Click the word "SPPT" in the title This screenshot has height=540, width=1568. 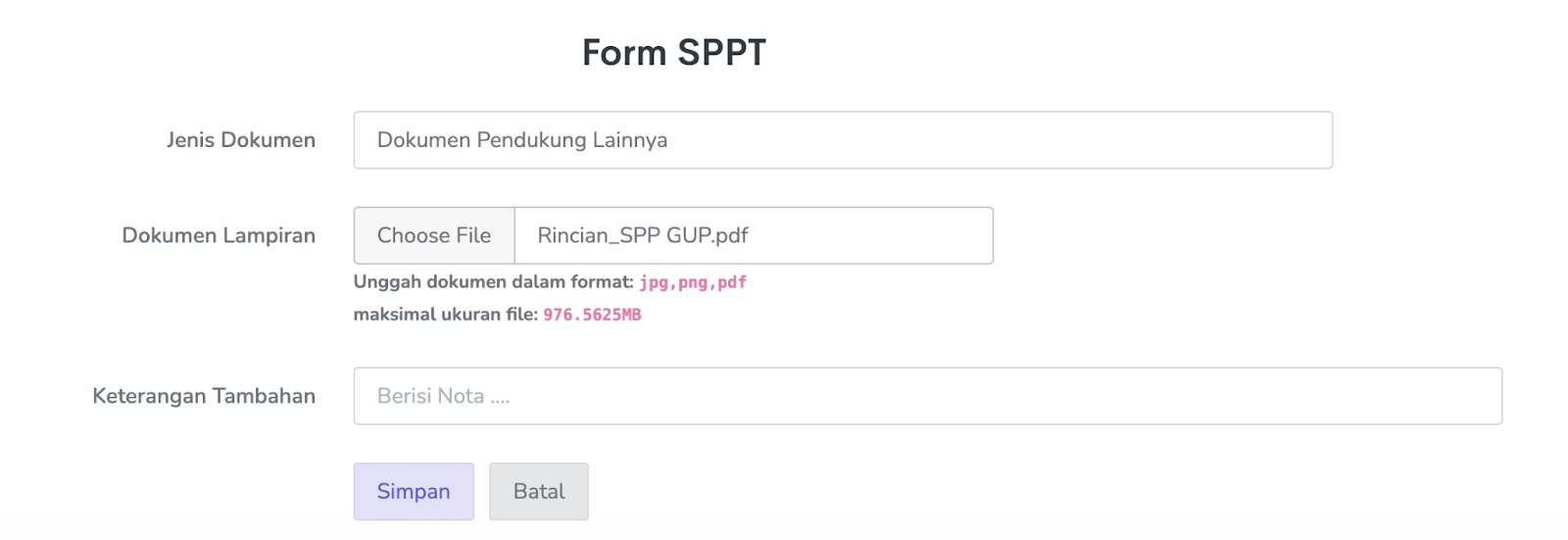click(721, 53)
